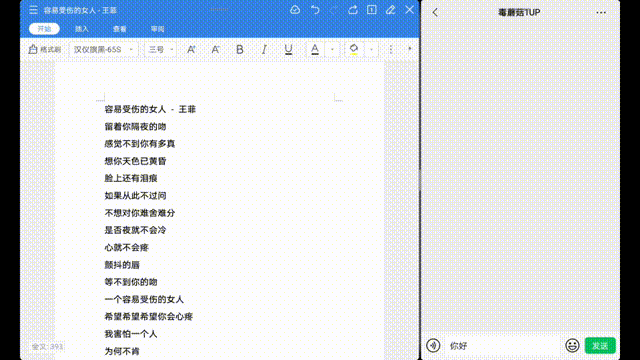
Task: Apply the font color A button
Action: point(315,49)
